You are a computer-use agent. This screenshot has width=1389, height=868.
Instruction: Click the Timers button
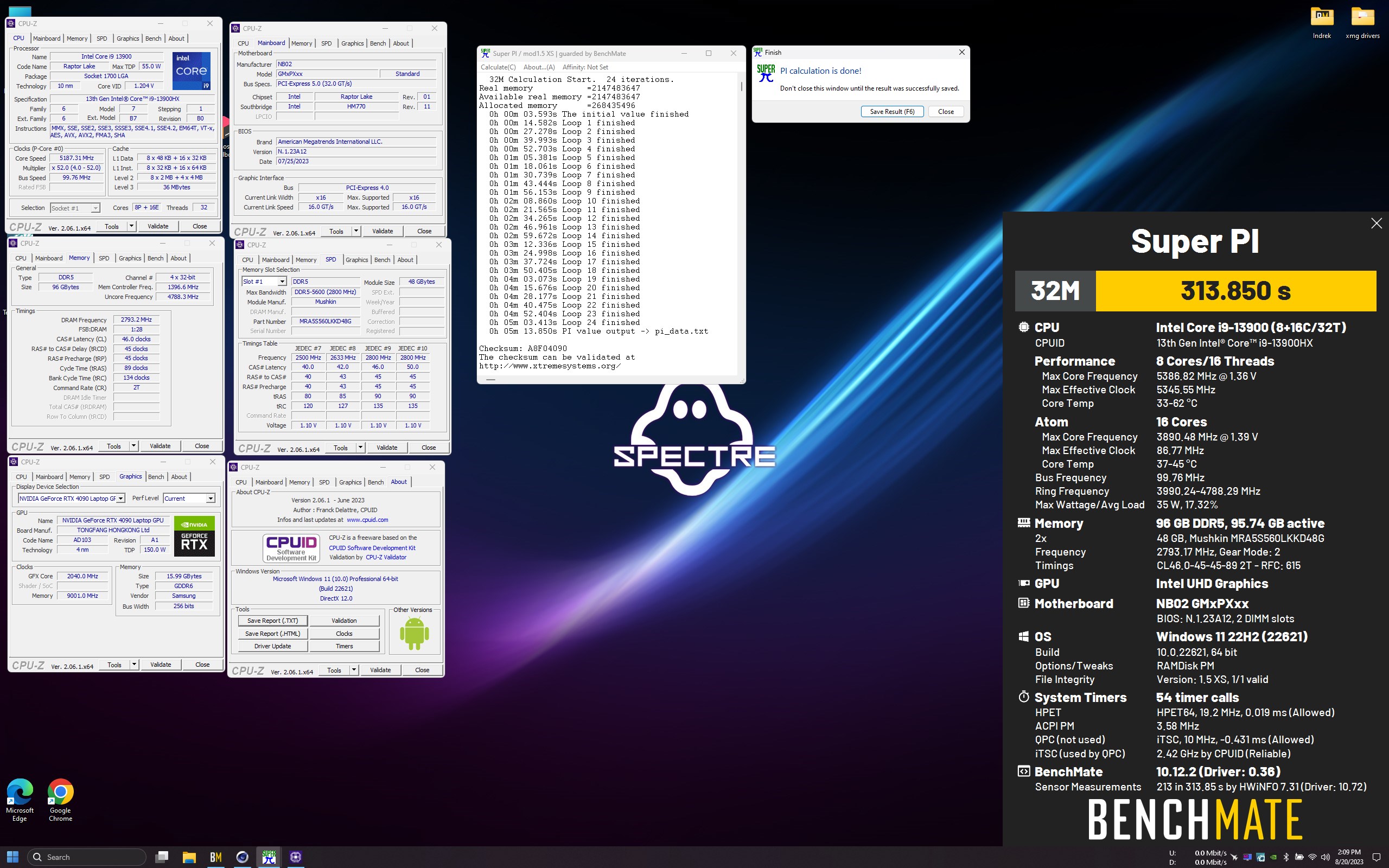(345, 647)
